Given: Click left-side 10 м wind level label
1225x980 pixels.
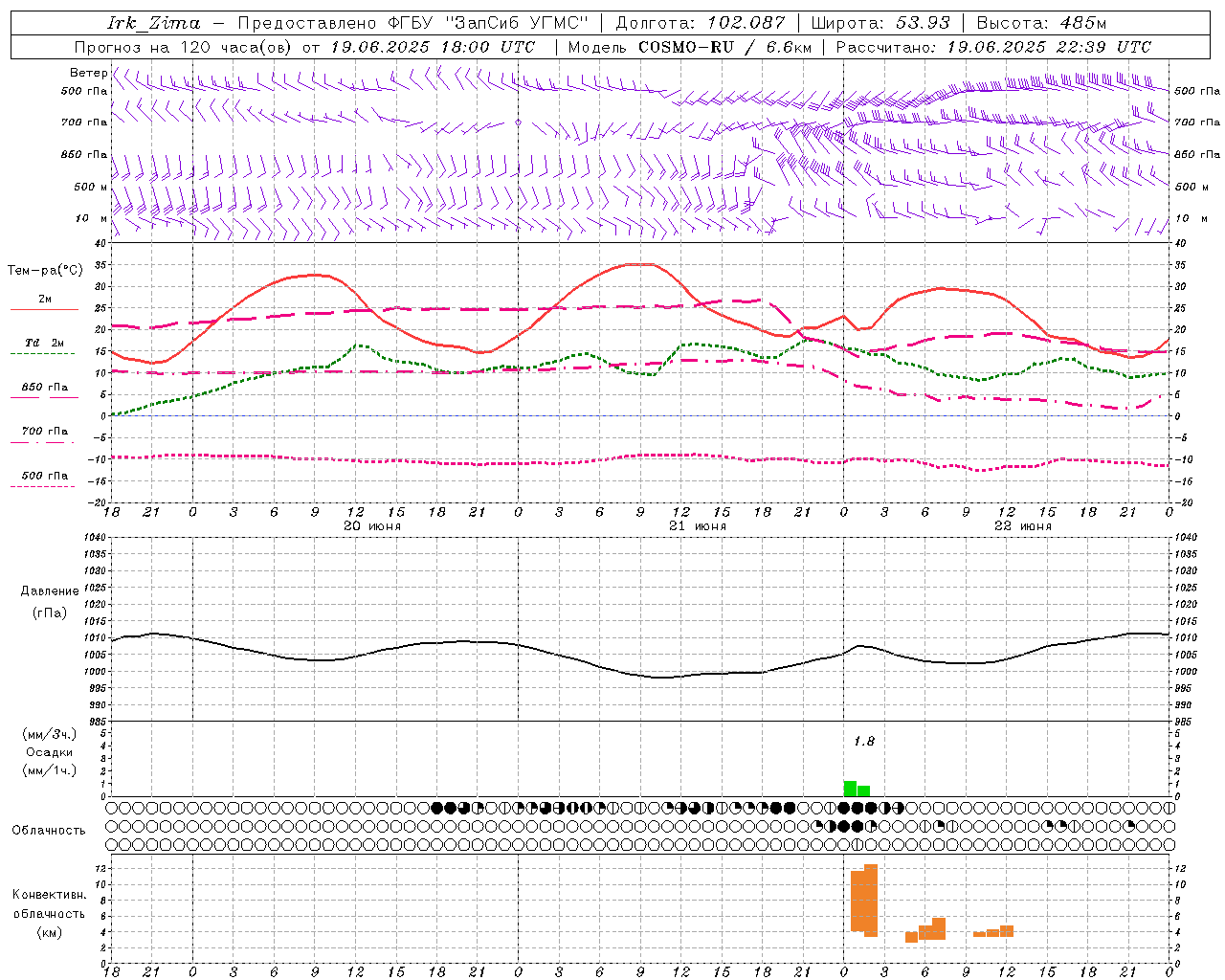Looking at the screenshot, I should [x=91, y=218].
